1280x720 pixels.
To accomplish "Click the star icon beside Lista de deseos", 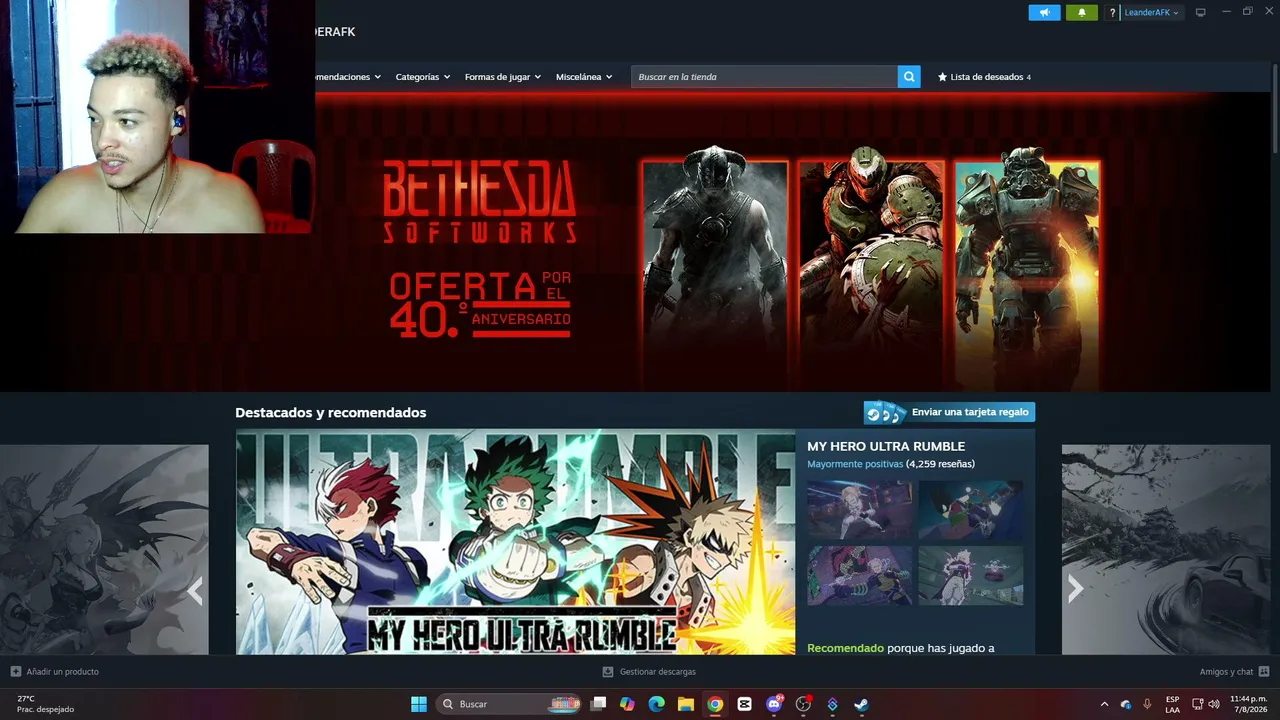I will 942,77.
